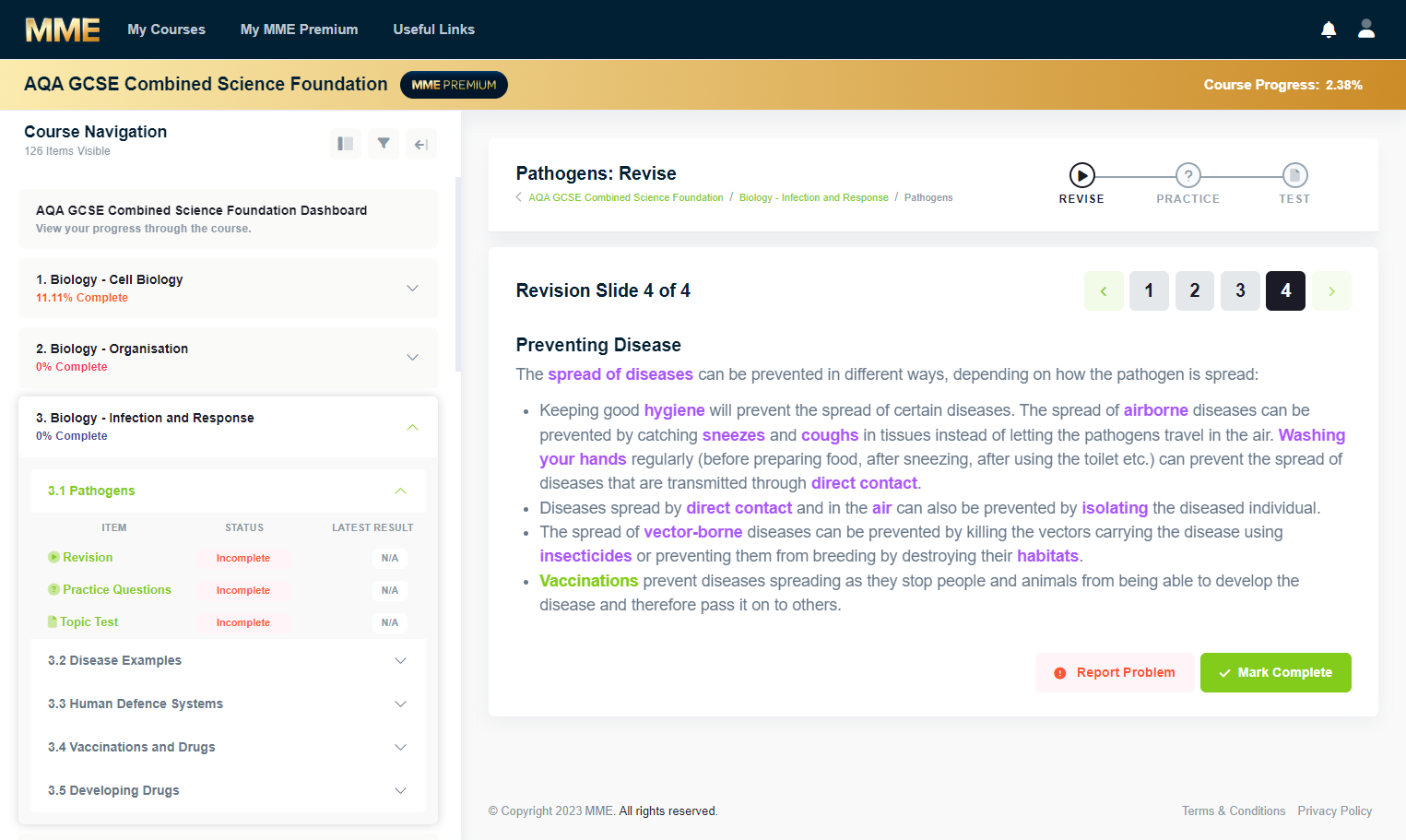Click the Practice question-mark step icon
Image resolution: width=1406 pixels, height=840 pixels.
click(1188, 175)
